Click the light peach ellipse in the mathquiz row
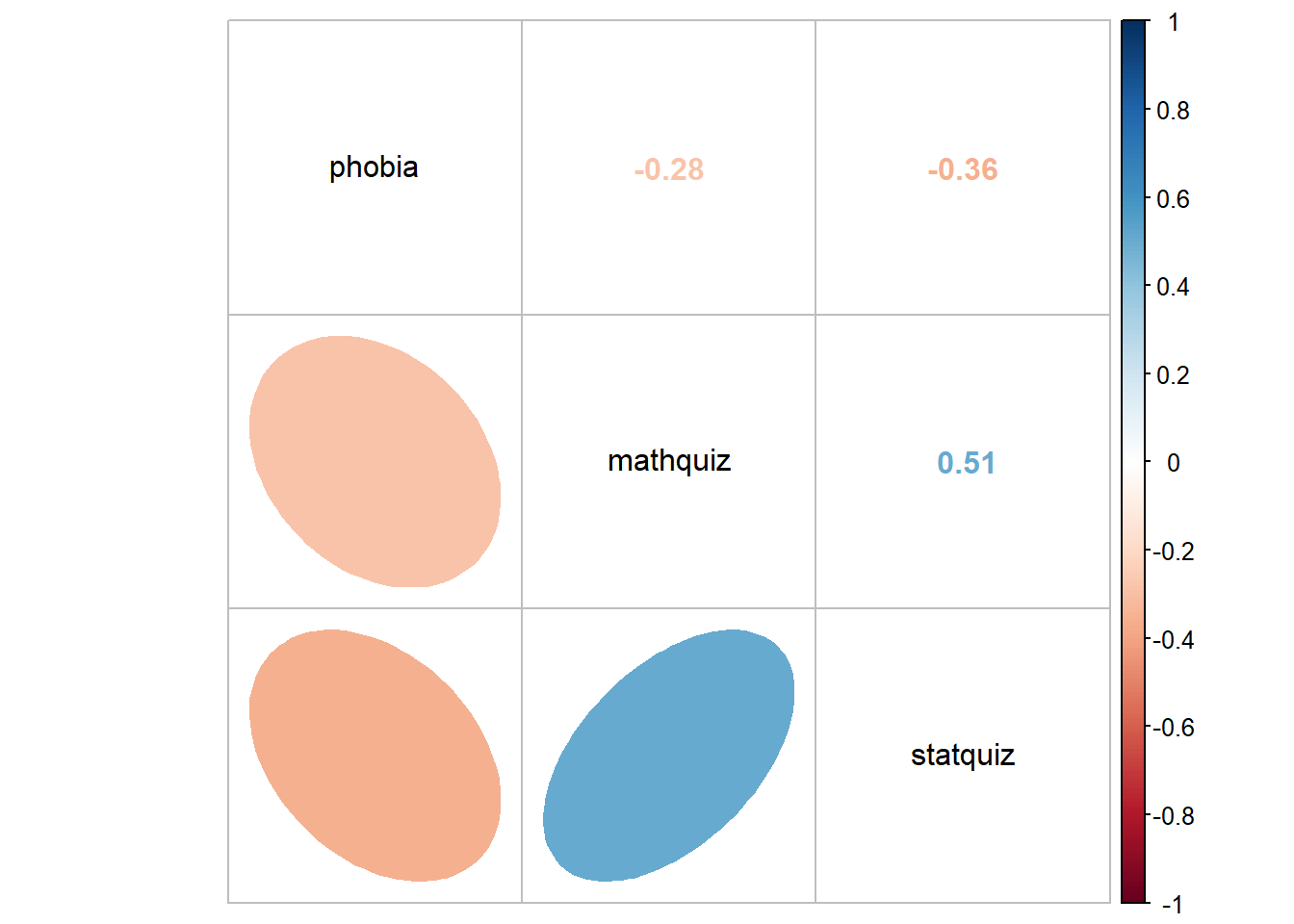 pos(375,461)
